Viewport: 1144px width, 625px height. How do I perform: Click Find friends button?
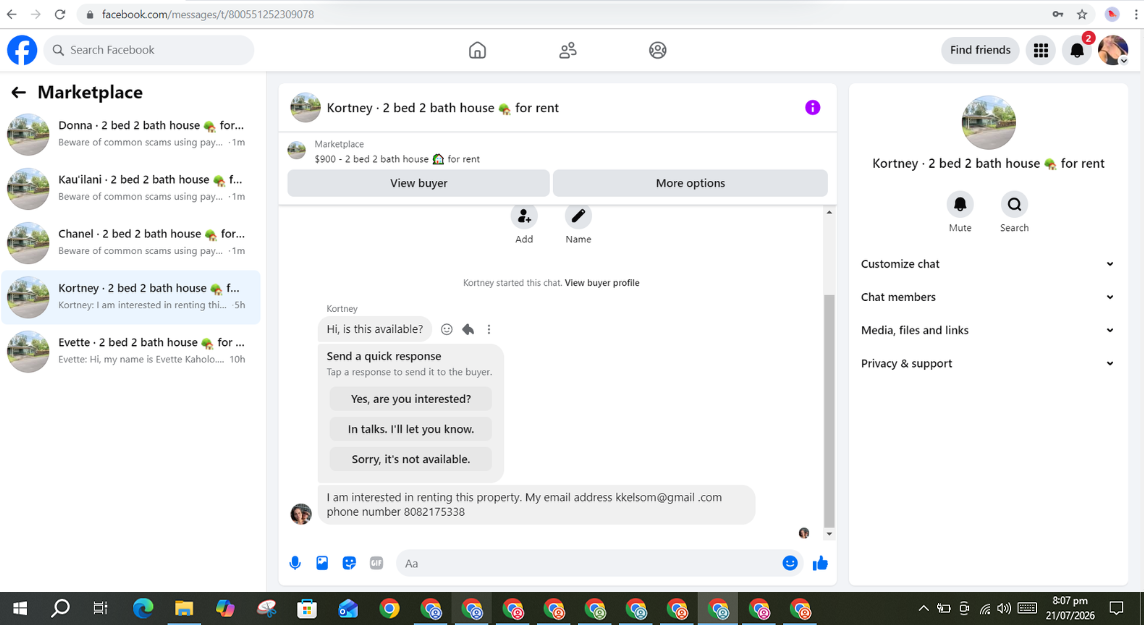click(980, 50)
